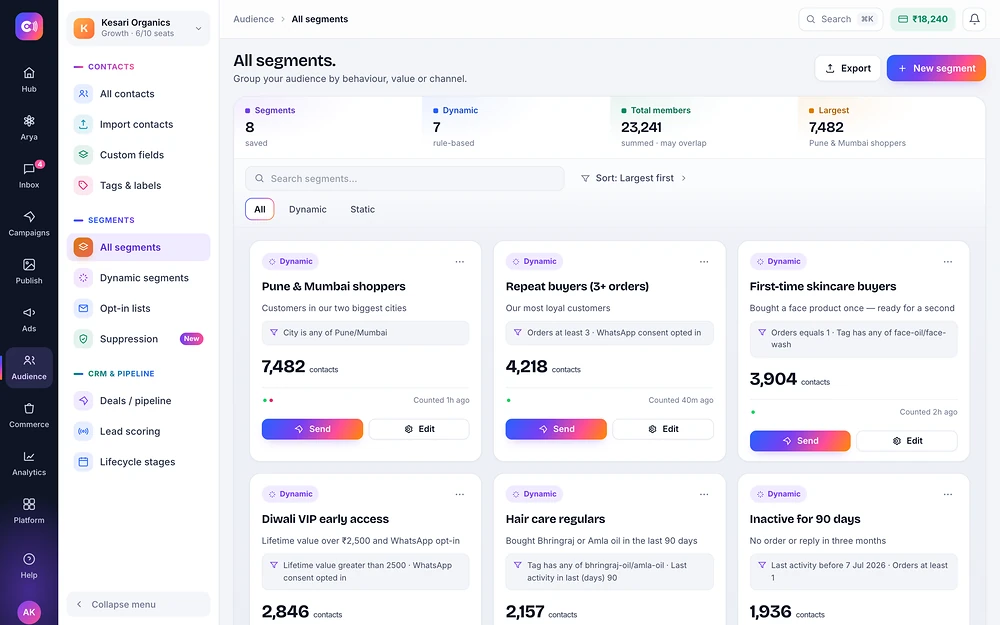The height and width of the screenshot is (625, 1000).
Task: Open Arya assistant in the left rail
Action: pyautogui.click(x=29, y=128)
